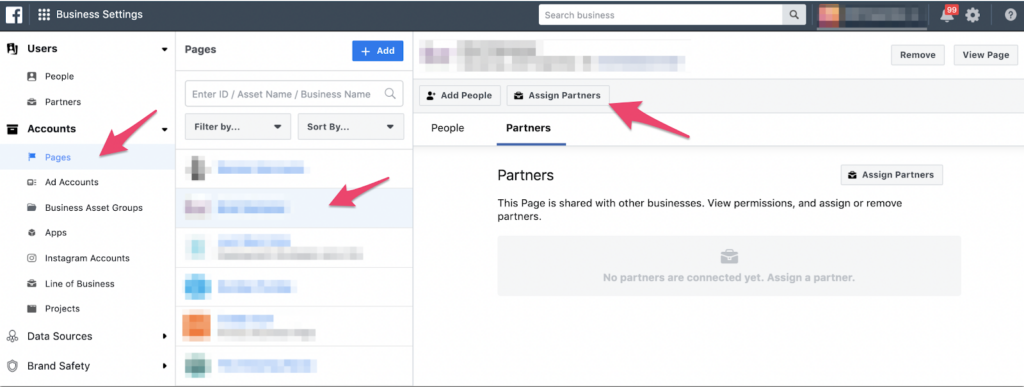
Task: Select the page with orange thumbnail
Action: coord(294,326)
